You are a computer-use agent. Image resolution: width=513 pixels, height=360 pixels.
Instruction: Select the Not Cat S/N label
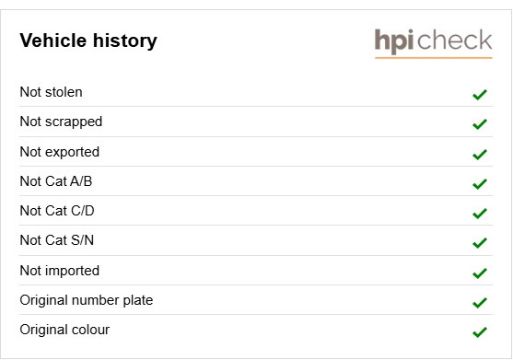pyautogui.click(x=57, y=240)
